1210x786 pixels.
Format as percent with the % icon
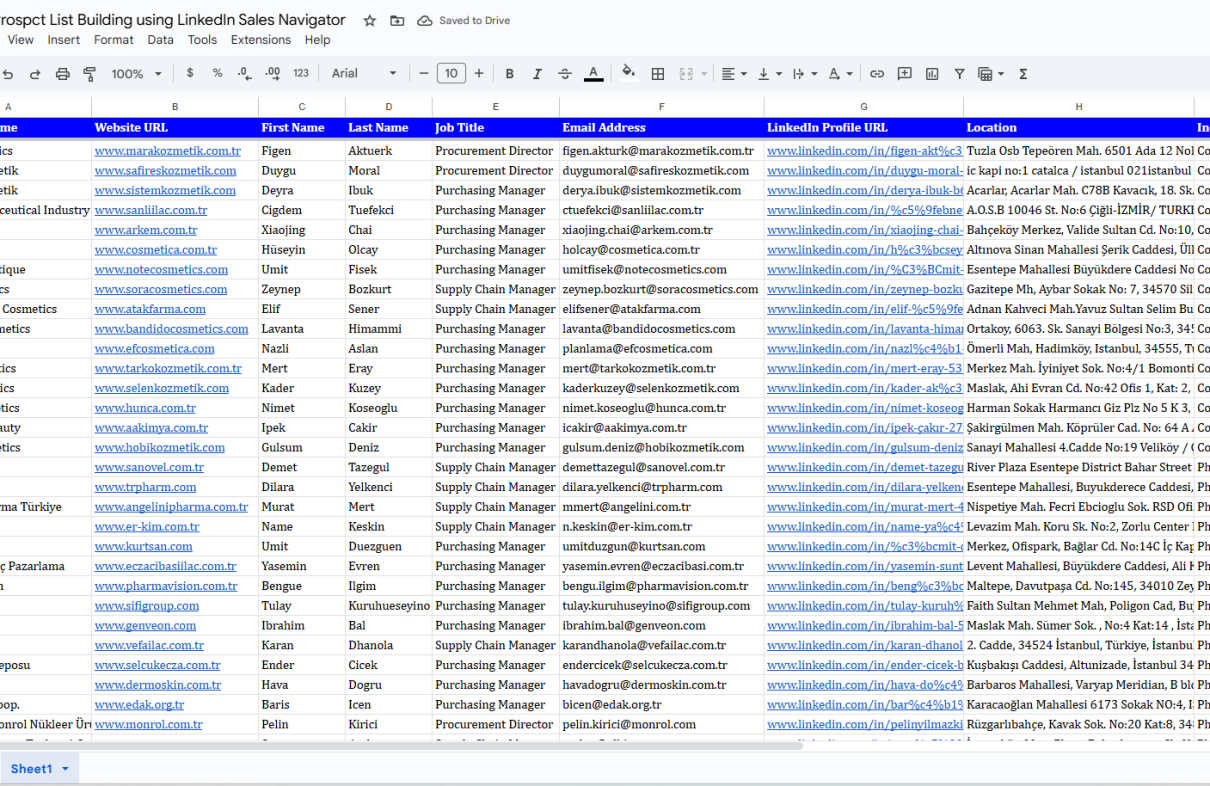point(217,73)
